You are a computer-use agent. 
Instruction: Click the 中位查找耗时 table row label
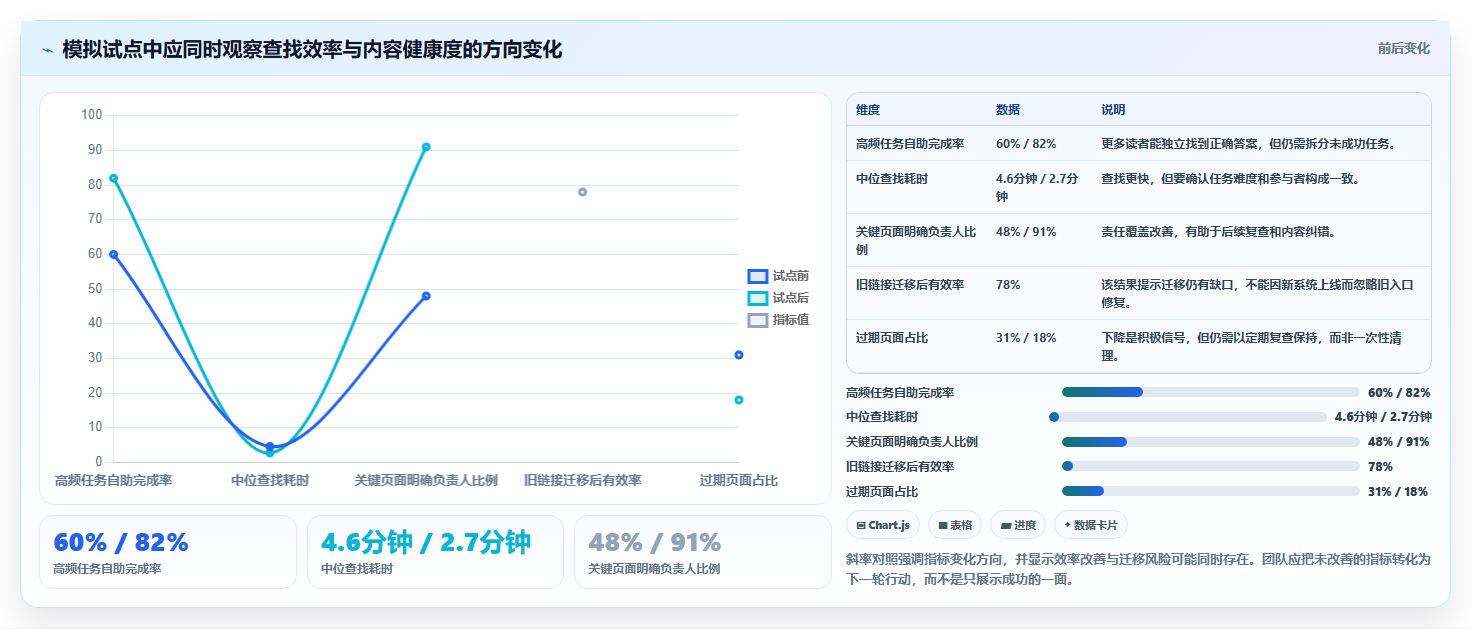[892, 178]
